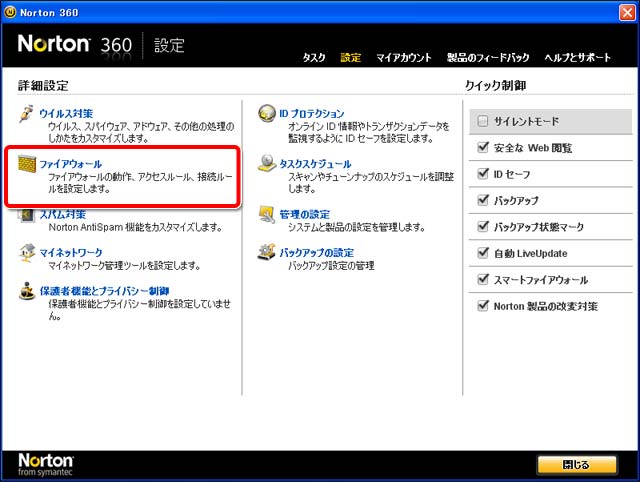Image resolution: width=640 pixels, height=482 pixels.
Task: Open the 管理の設定 link
Action: [304, 214]
